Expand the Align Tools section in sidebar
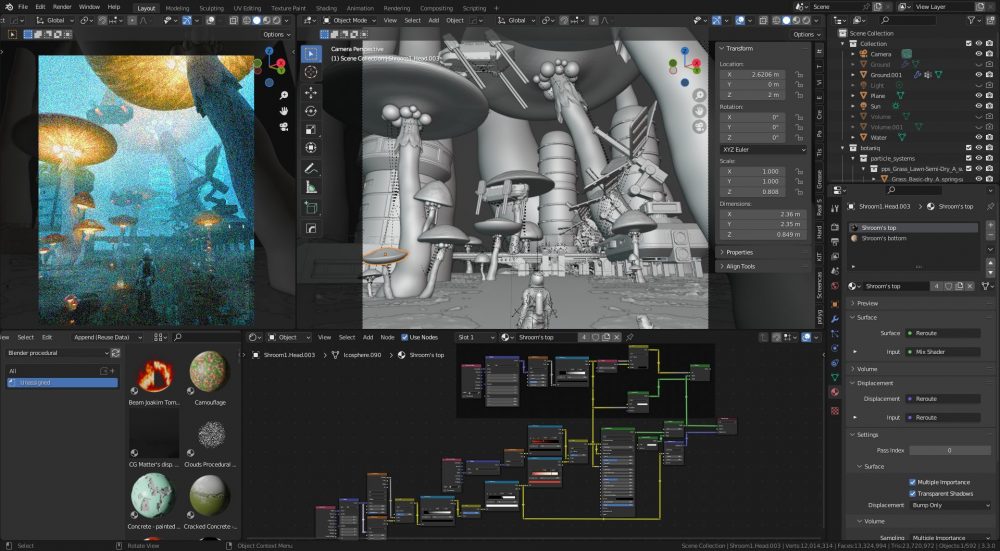Image resolution: width=1000 pixels, height=551 pixels. 762,267
